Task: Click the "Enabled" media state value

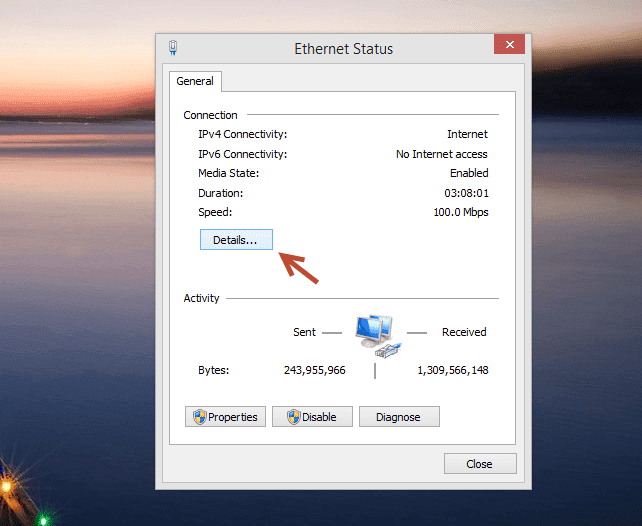Action: 469,173
